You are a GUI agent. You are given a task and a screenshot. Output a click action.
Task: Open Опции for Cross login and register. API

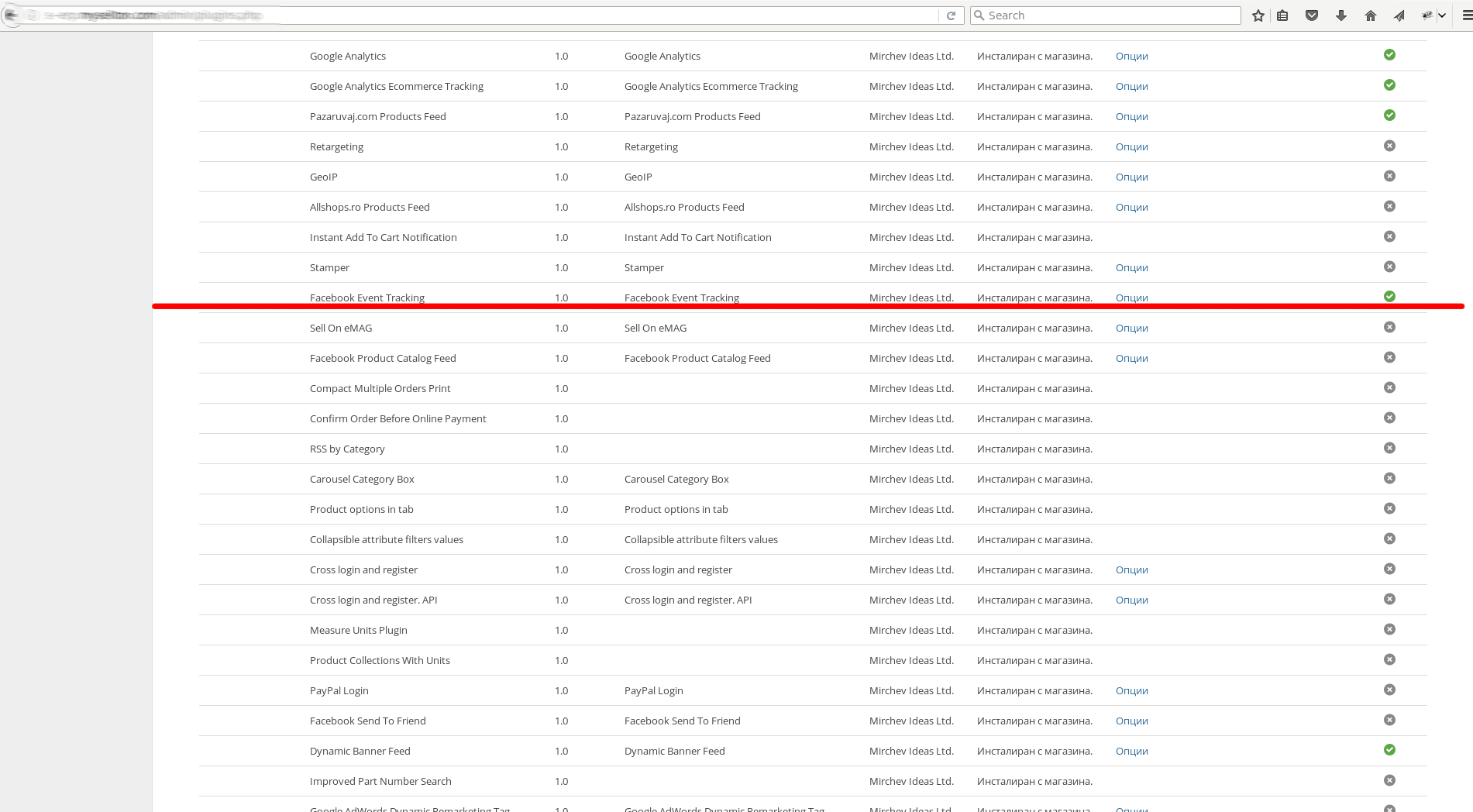coord(1131,600)
